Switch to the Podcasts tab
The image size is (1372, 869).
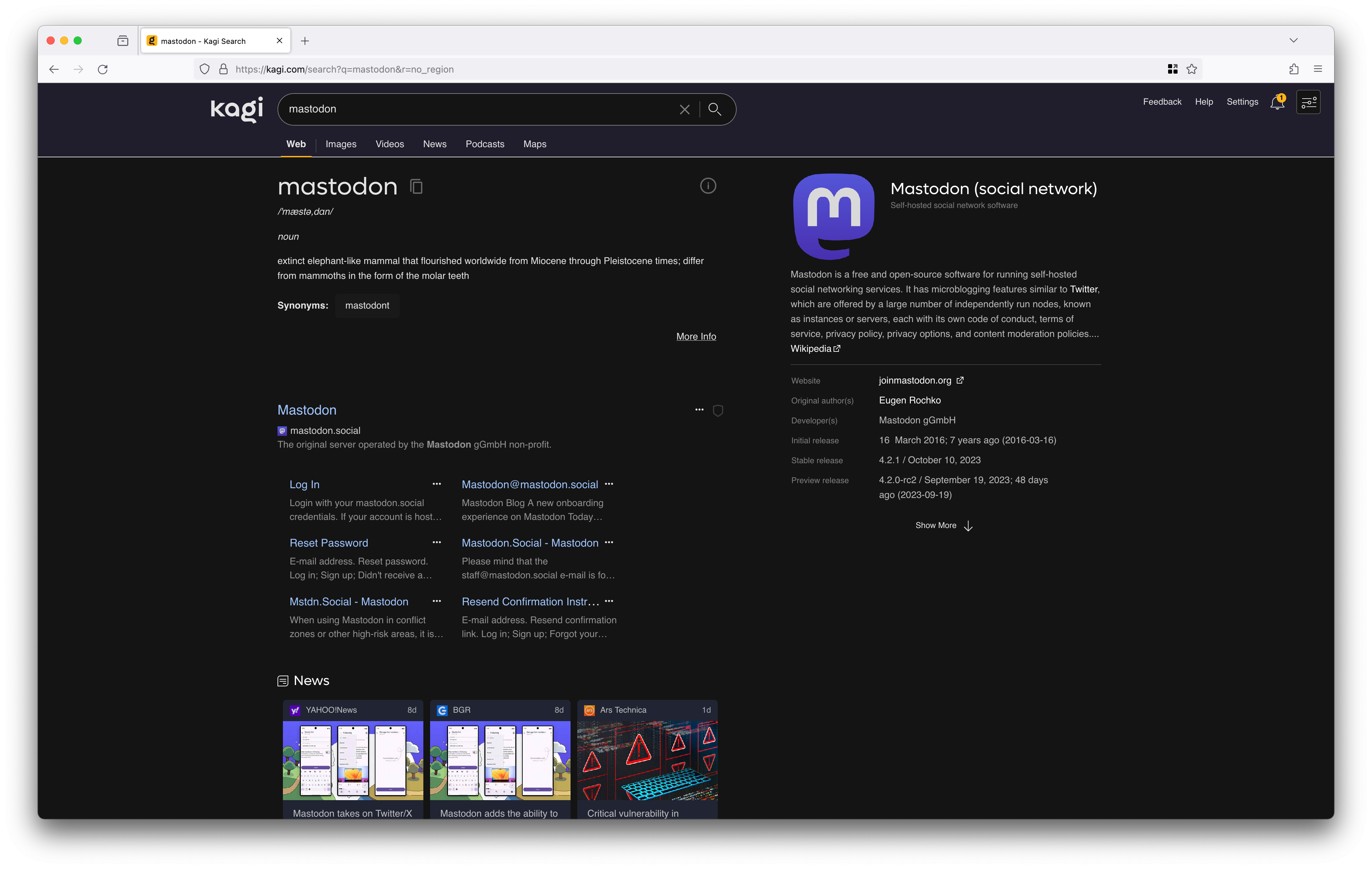[x=485, y=144]
